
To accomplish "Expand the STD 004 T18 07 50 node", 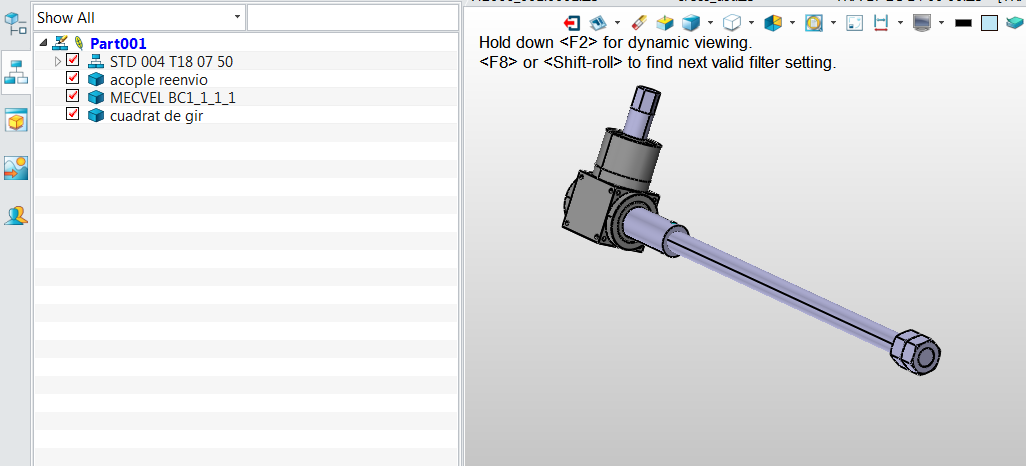I will click(x=58, y=62).
